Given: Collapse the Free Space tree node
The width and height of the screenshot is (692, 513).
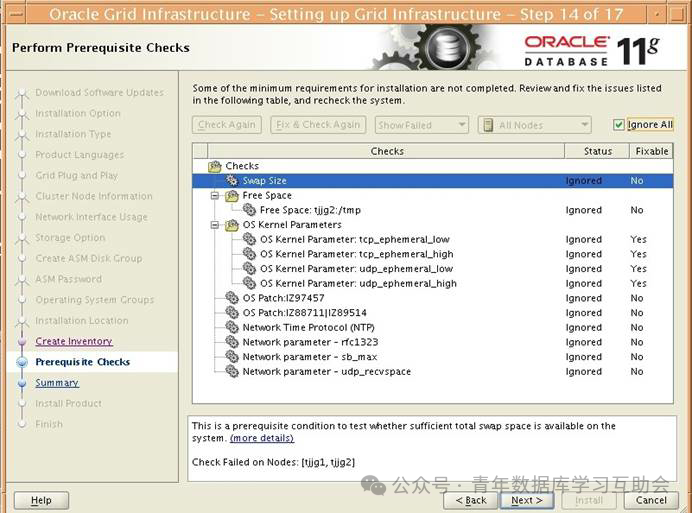Looking at the screenshot, I should (214, 196).
